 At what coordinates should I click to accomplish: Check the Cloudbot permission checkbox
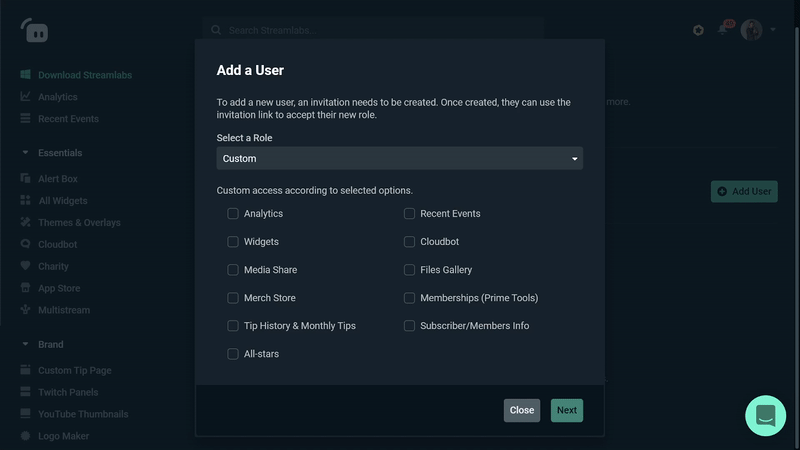click(410, 242)
